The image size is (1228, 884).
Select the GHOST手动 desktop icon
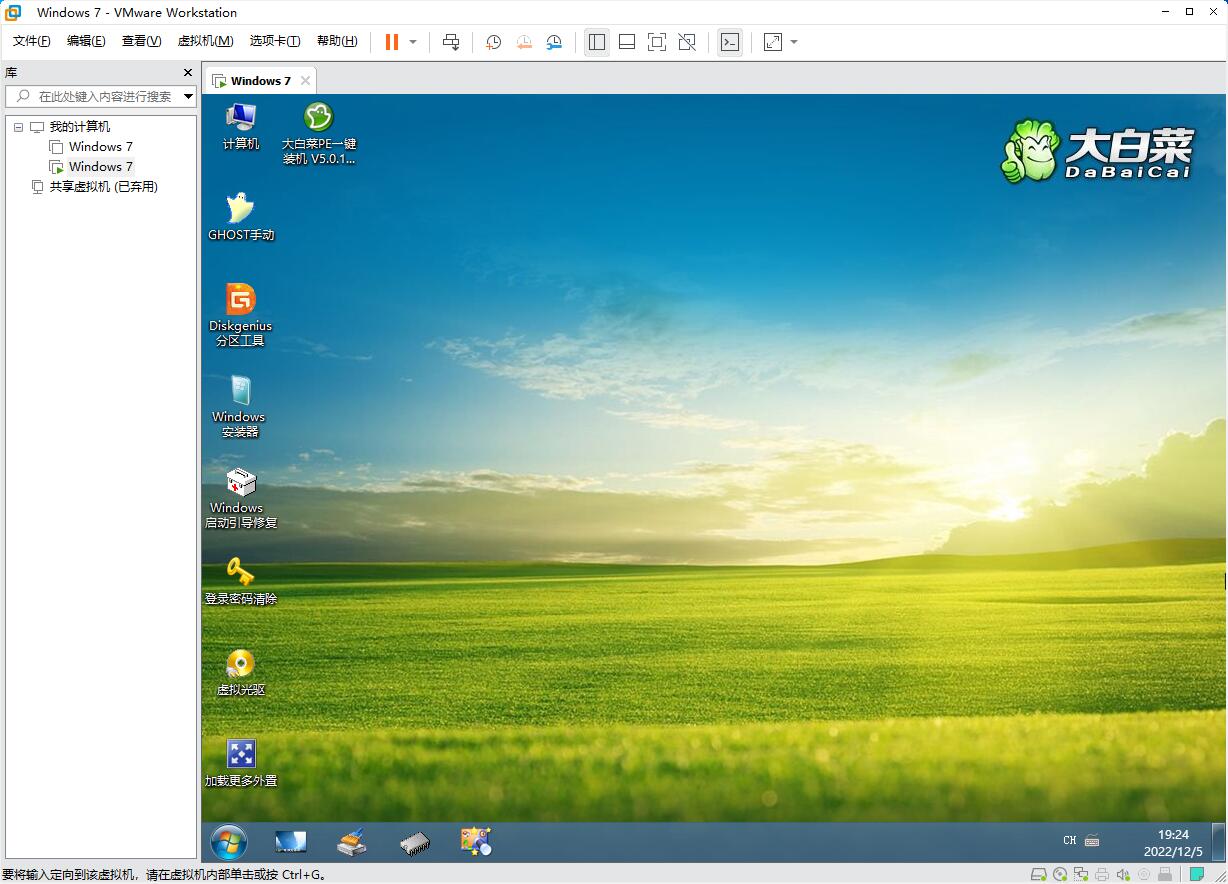[241, 217]
